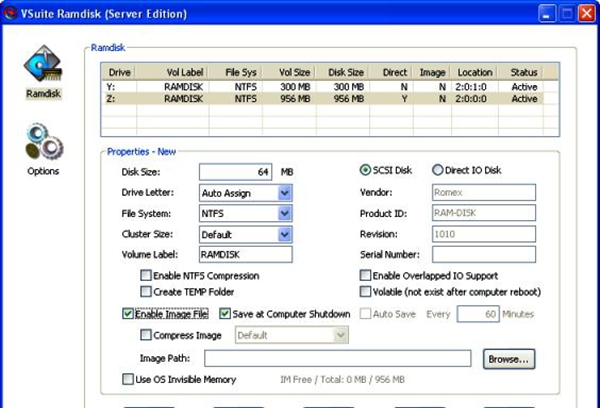Open the Ramdisk section icon
The width and height of the screenshot is (600, 408).
(x=43, y=64)
